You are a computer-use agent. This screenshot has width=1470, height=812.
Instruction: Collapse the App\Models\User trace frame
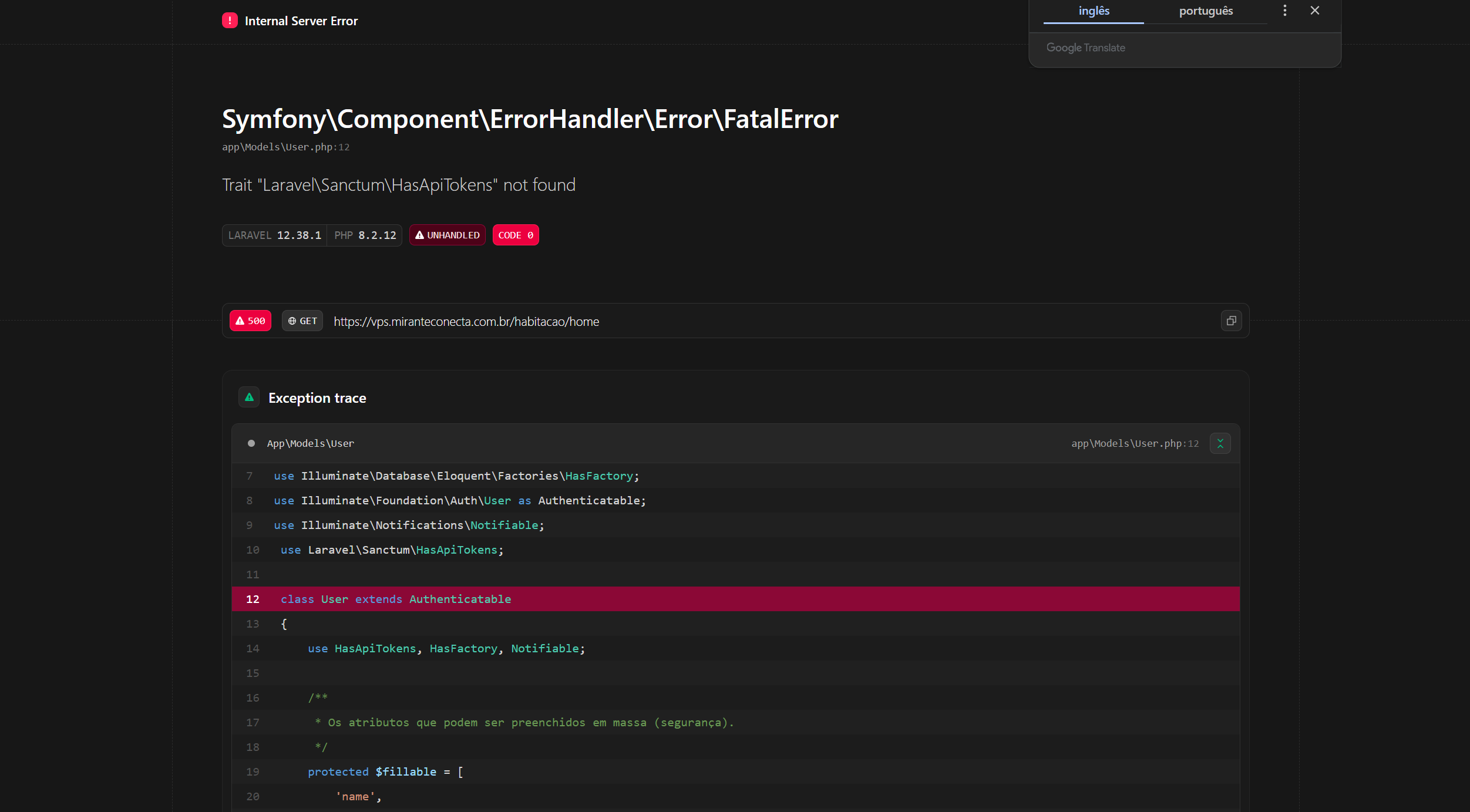tap(1220, 443)
